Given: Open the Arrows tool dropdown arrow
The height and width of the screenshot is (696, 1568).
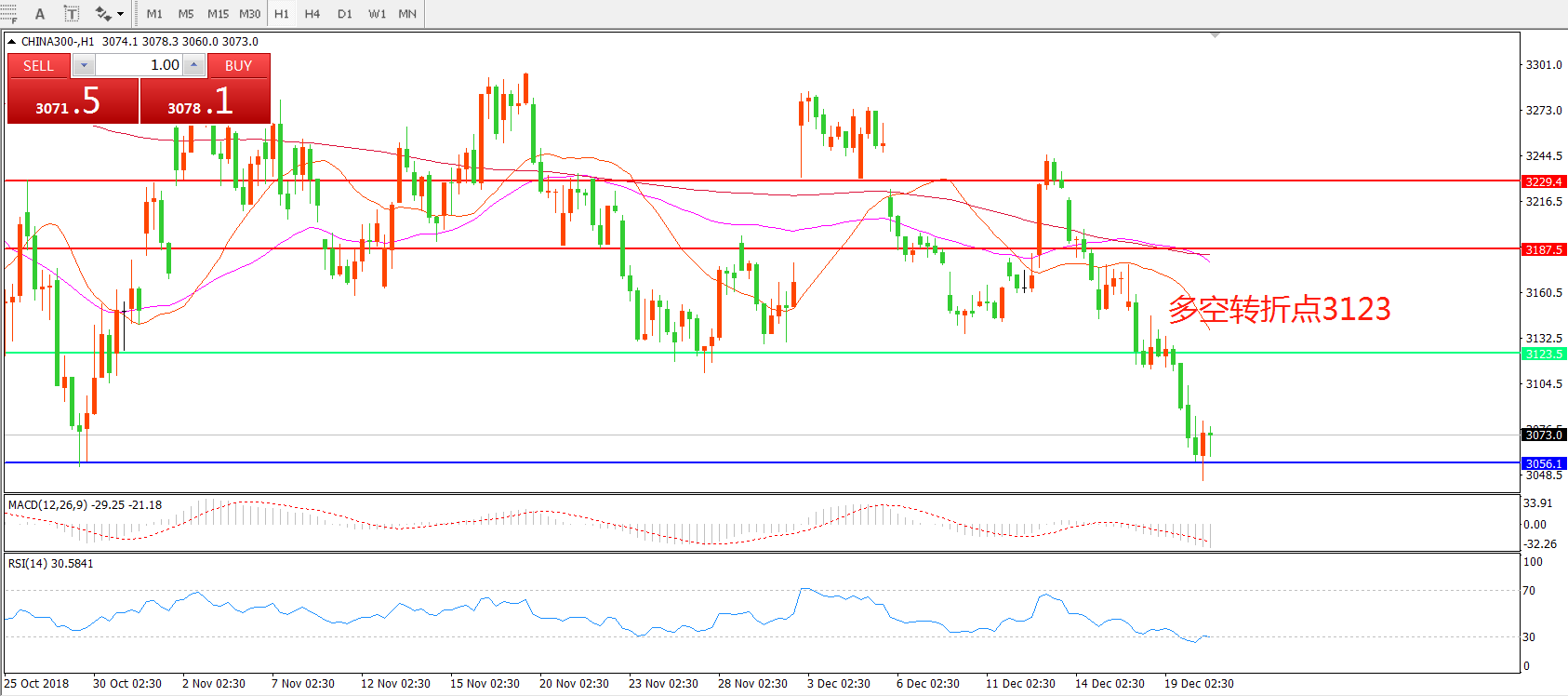Looking at the screenshot, I should pos(121,14).
